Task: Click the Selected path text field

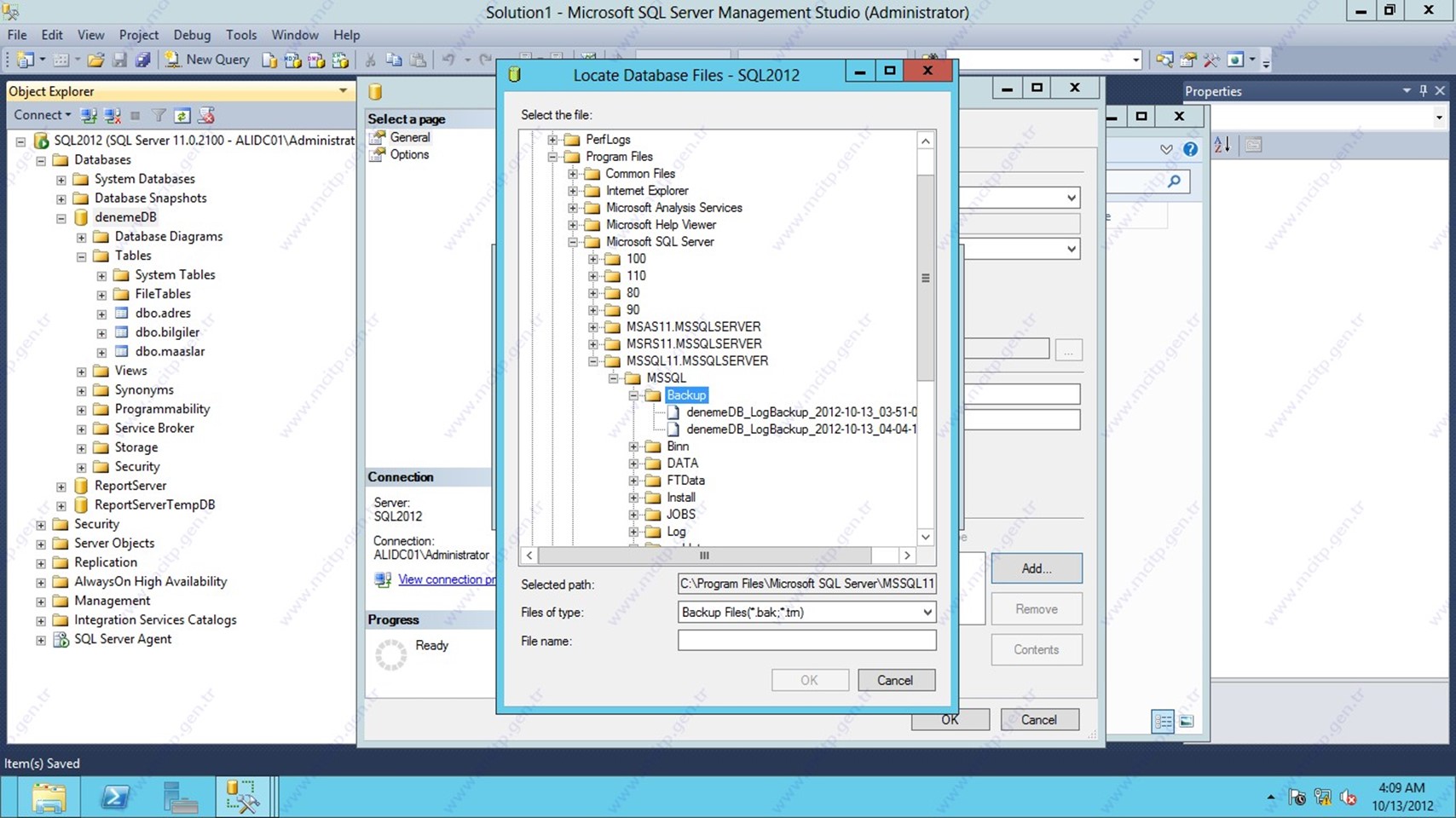Action: pyautogui.click(x=806, y=584)
